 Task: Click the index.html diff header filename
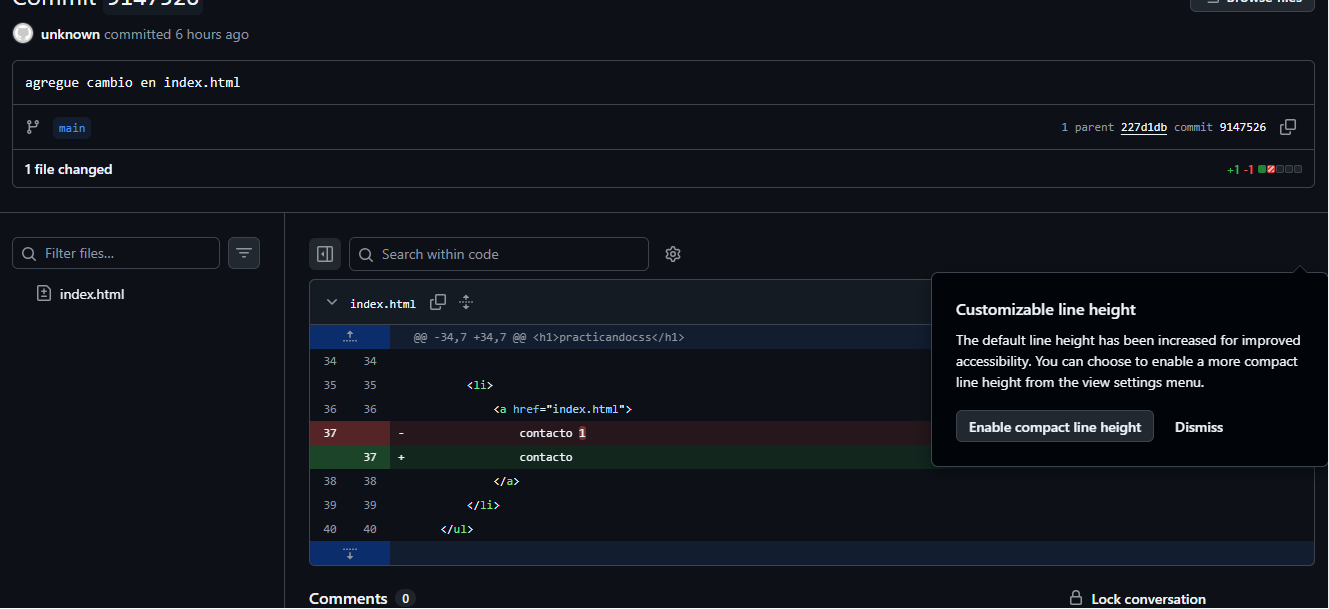coord(383,303)
